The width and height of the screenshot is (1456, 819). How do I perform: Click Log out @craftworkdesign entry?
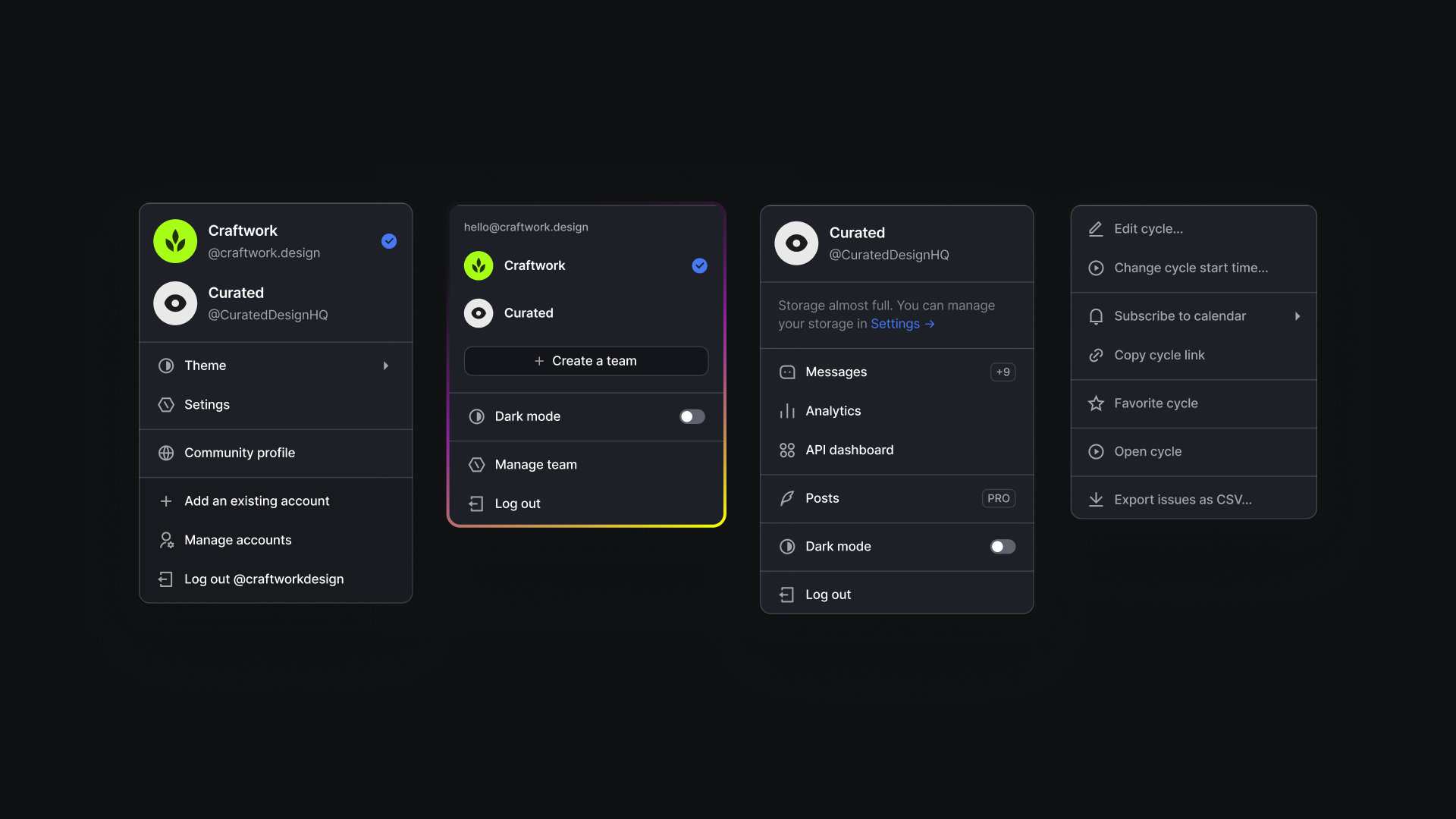pyautogui.click(x=276, y=579)
